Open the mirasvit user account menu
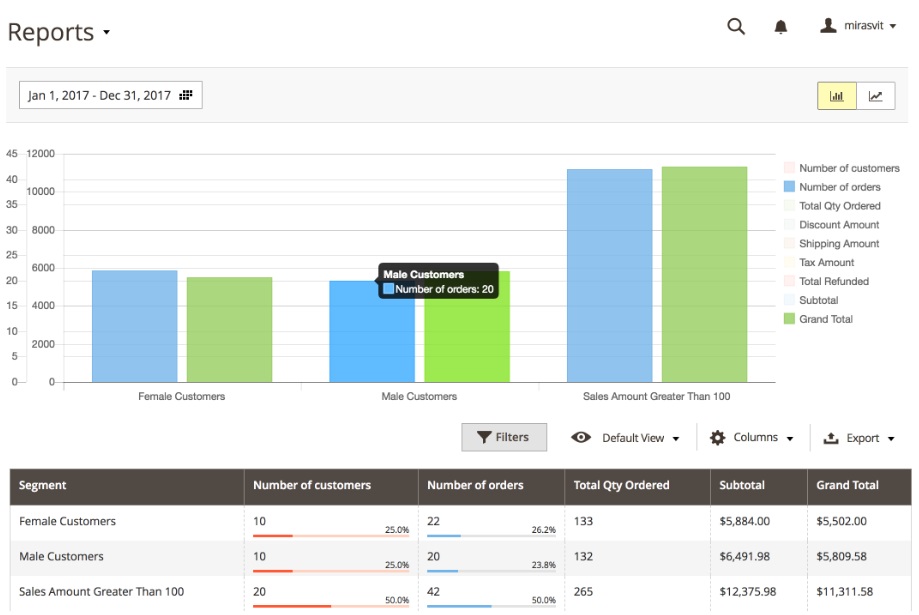This screenshot has width=919, height=615. coord(866,27)
